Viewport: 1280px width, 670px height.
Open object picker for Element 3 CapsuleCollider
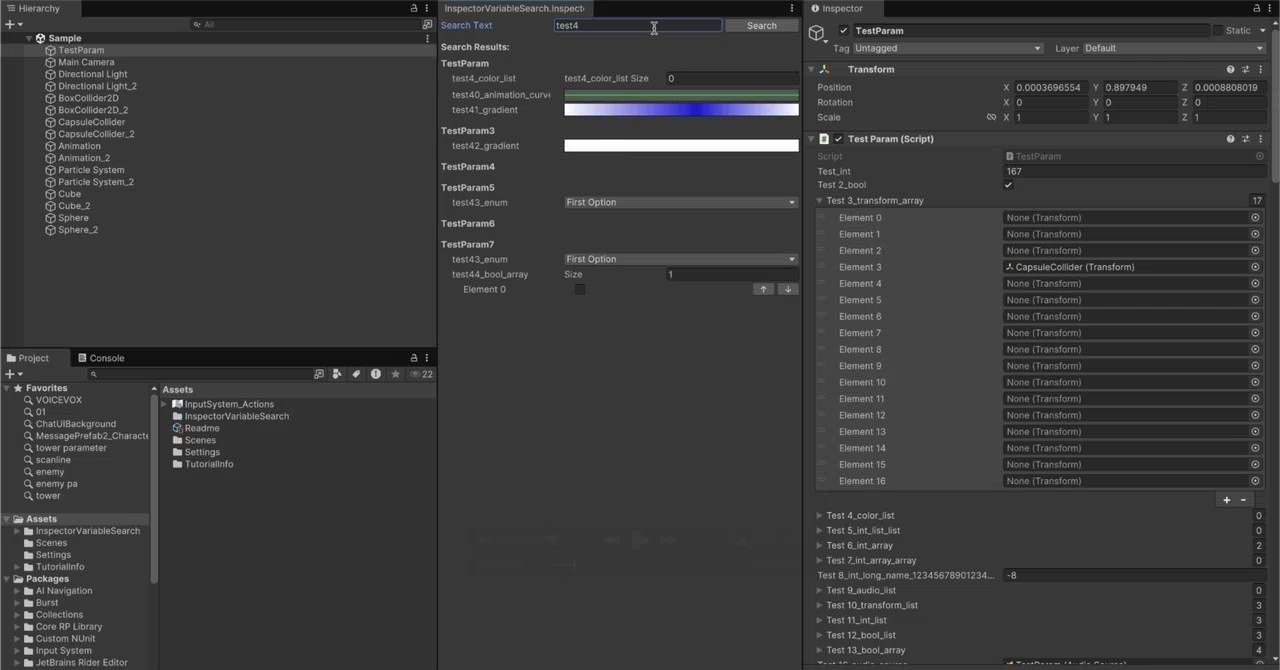(1255, 267)
